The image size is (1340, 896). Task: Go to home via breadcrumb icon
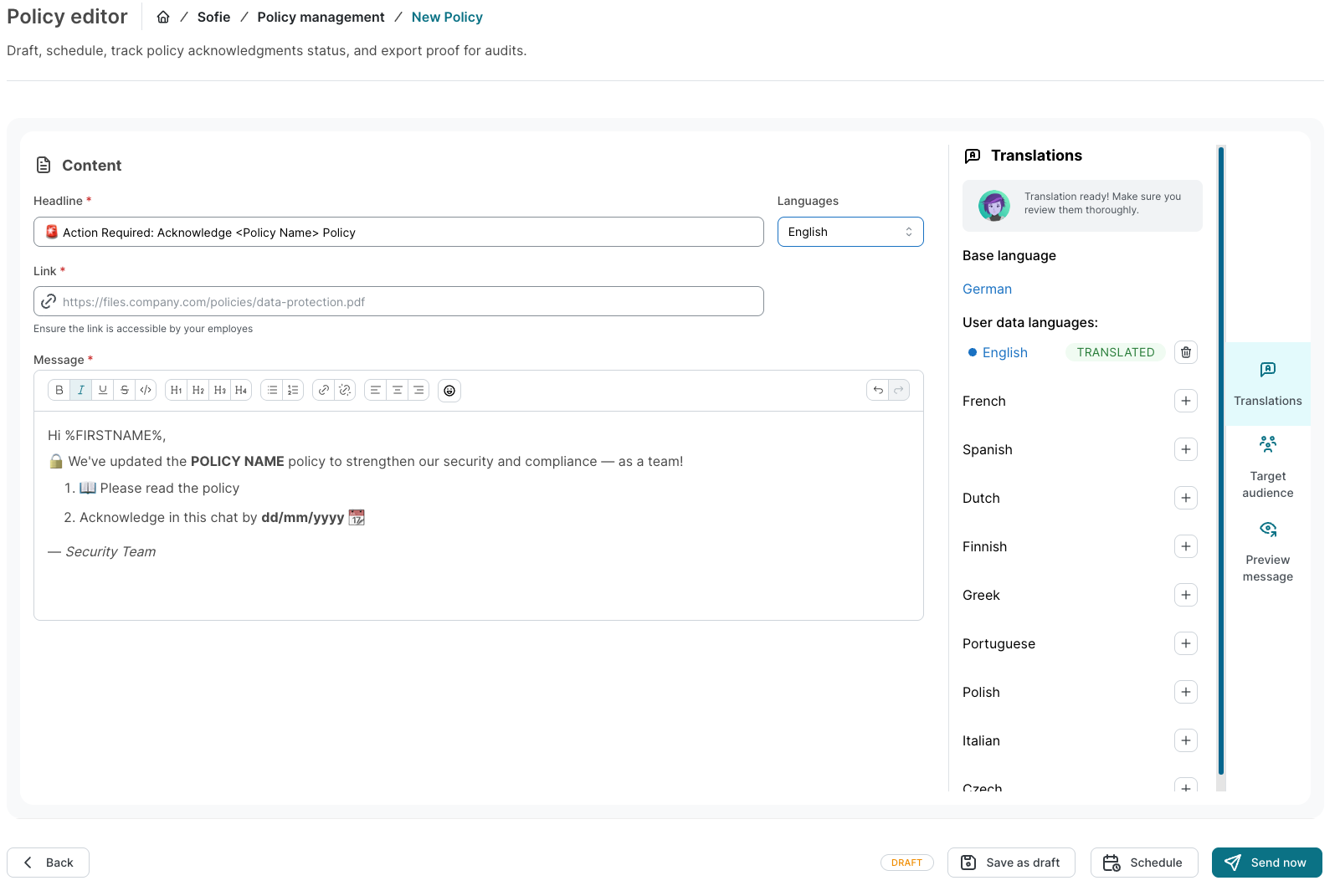pos(163,17)
